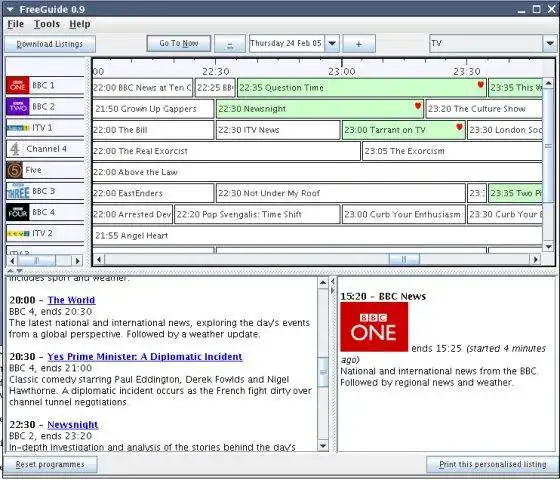The width and height of the screenshot is (560, 480).
Task: Click the BBC Two channel logo icon
Action: coord(18,106)
